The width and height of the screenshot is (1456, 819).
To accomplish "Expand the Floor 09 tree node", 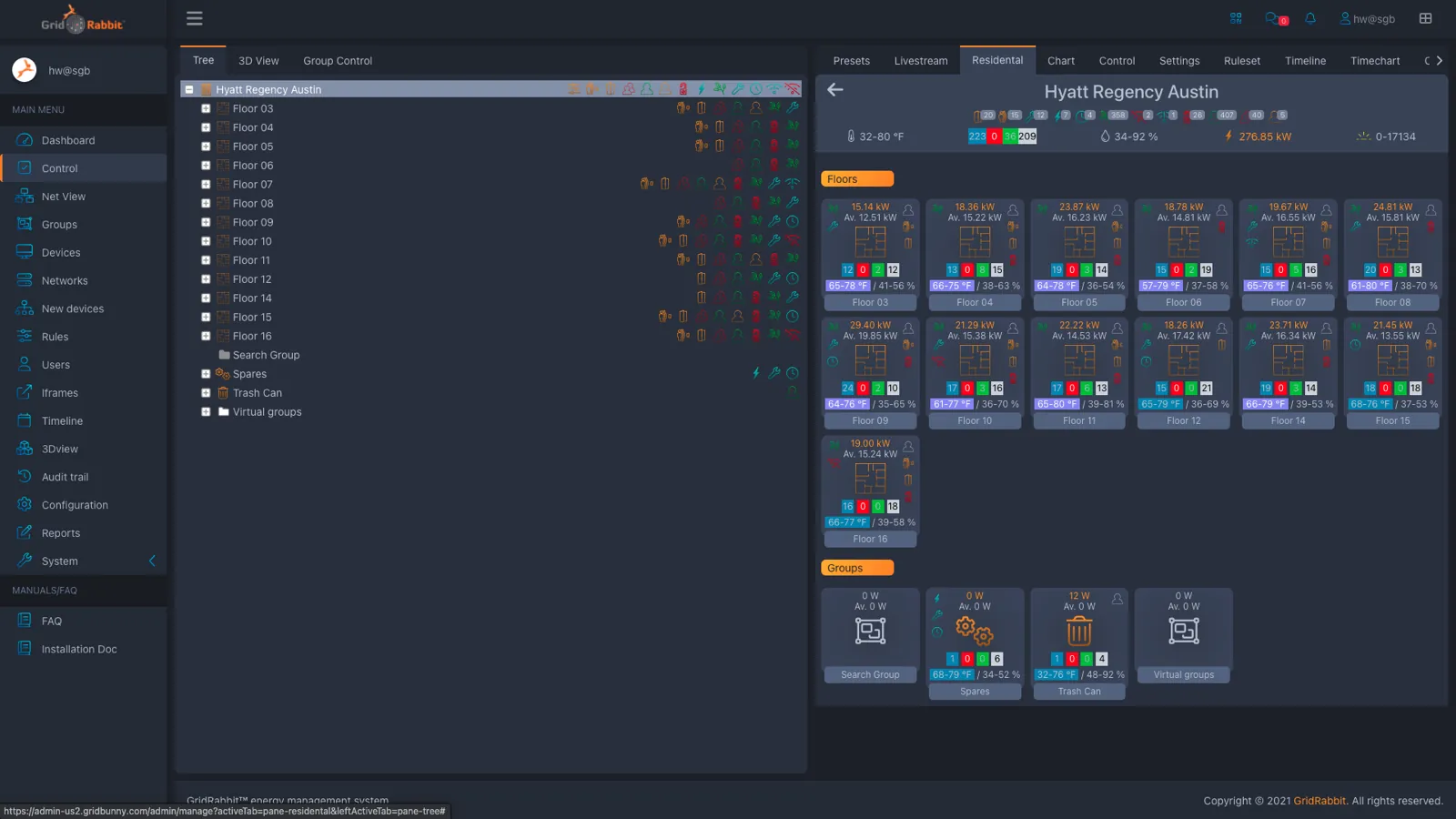I will (x=206, y=222).
